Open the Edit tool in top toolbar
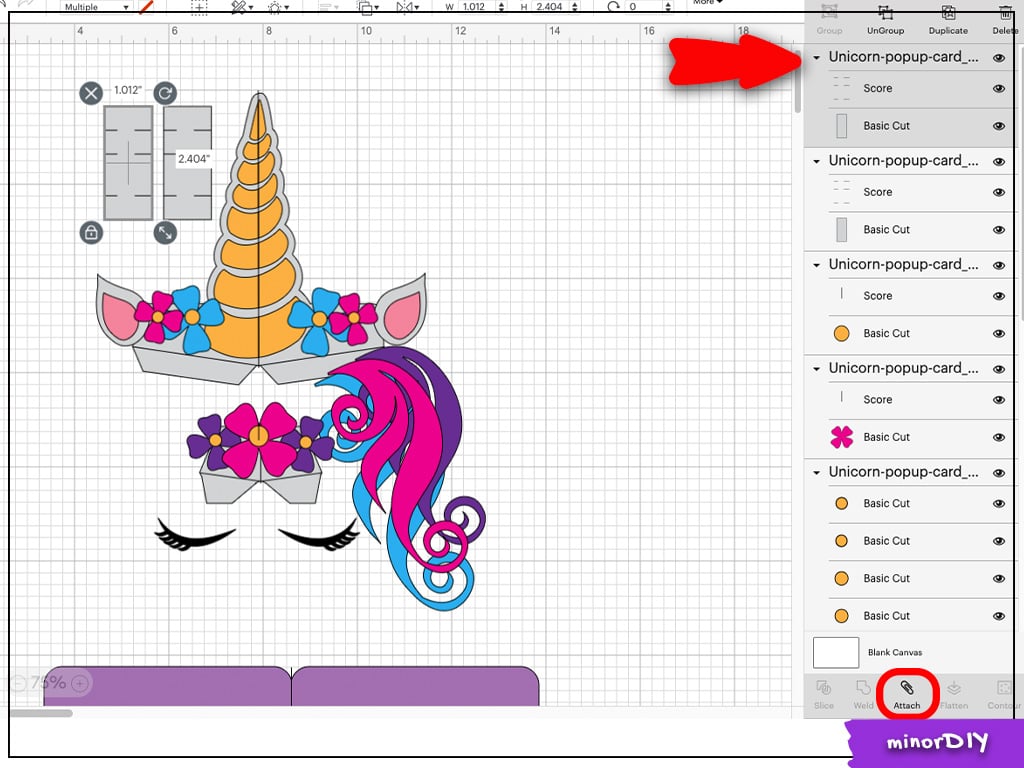This screenshot has width=1024, height=768. pyautogui.click(x=242, y=7)
